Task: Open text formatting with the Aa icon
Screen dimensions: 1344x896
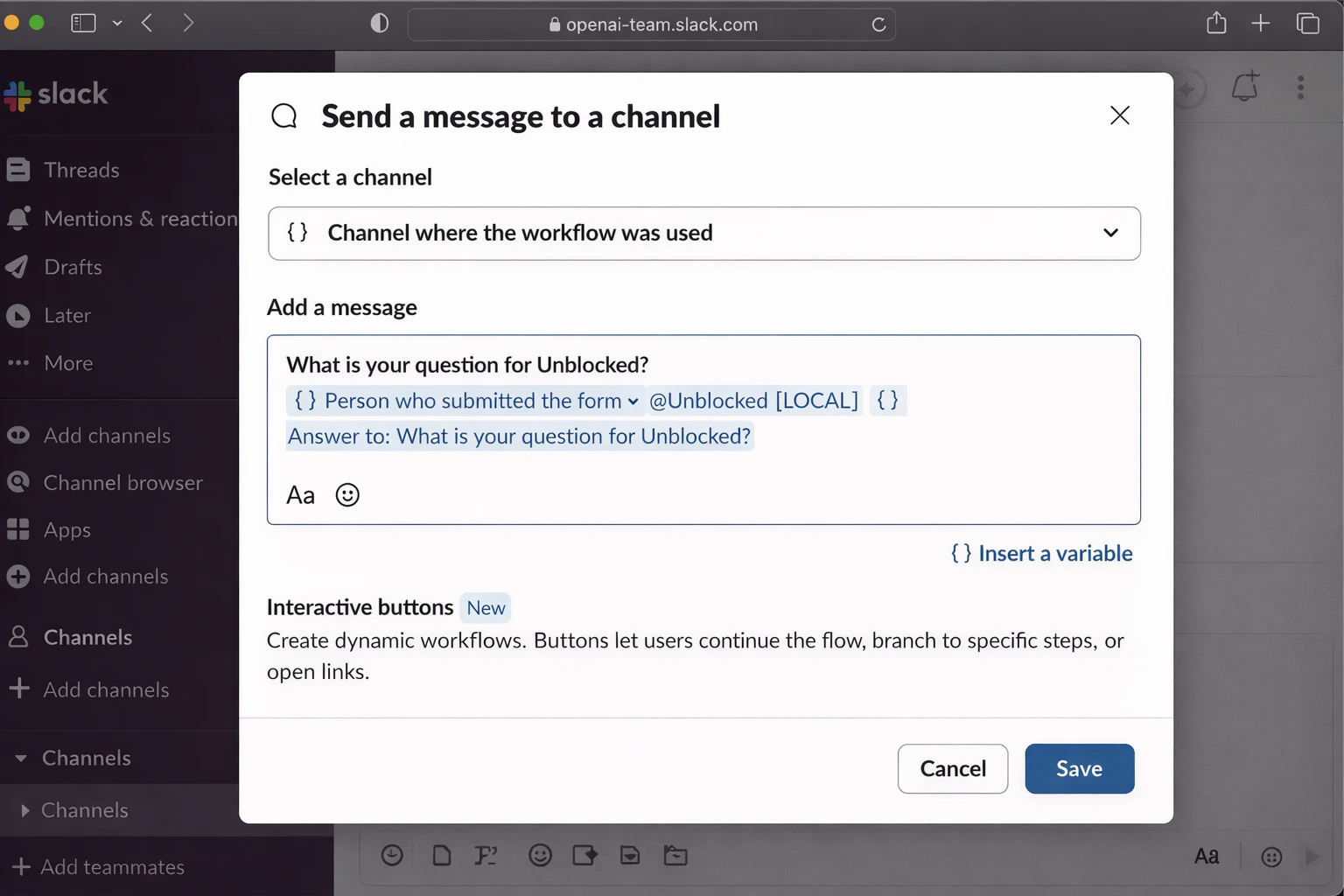Action: pyautogui.click(x=300, y=494)
